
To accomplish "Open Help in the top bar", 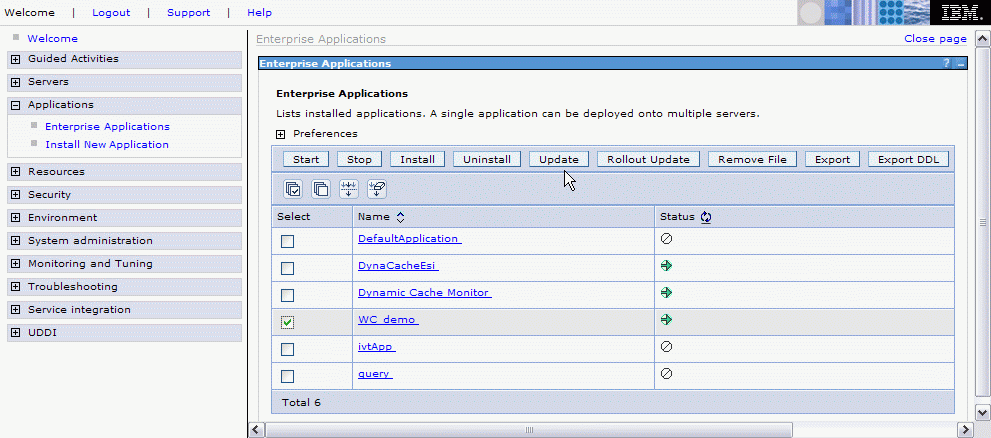I will click(x=259, y=13).
